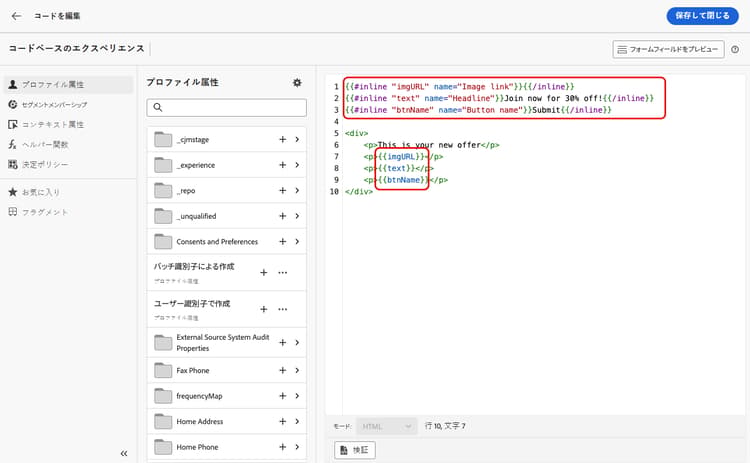Click 'Join now for 30% off!' on line 2
750x463 pixels.
coord(553,98)
